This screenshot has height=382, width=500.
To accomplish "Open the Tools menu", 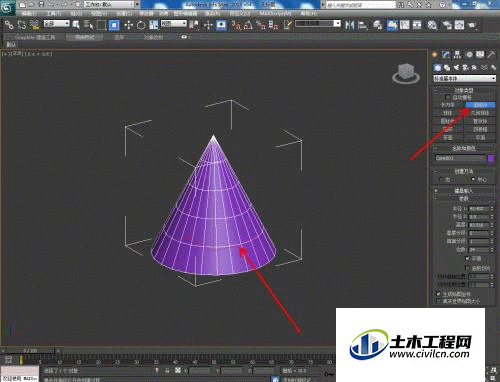I will 54,14.
